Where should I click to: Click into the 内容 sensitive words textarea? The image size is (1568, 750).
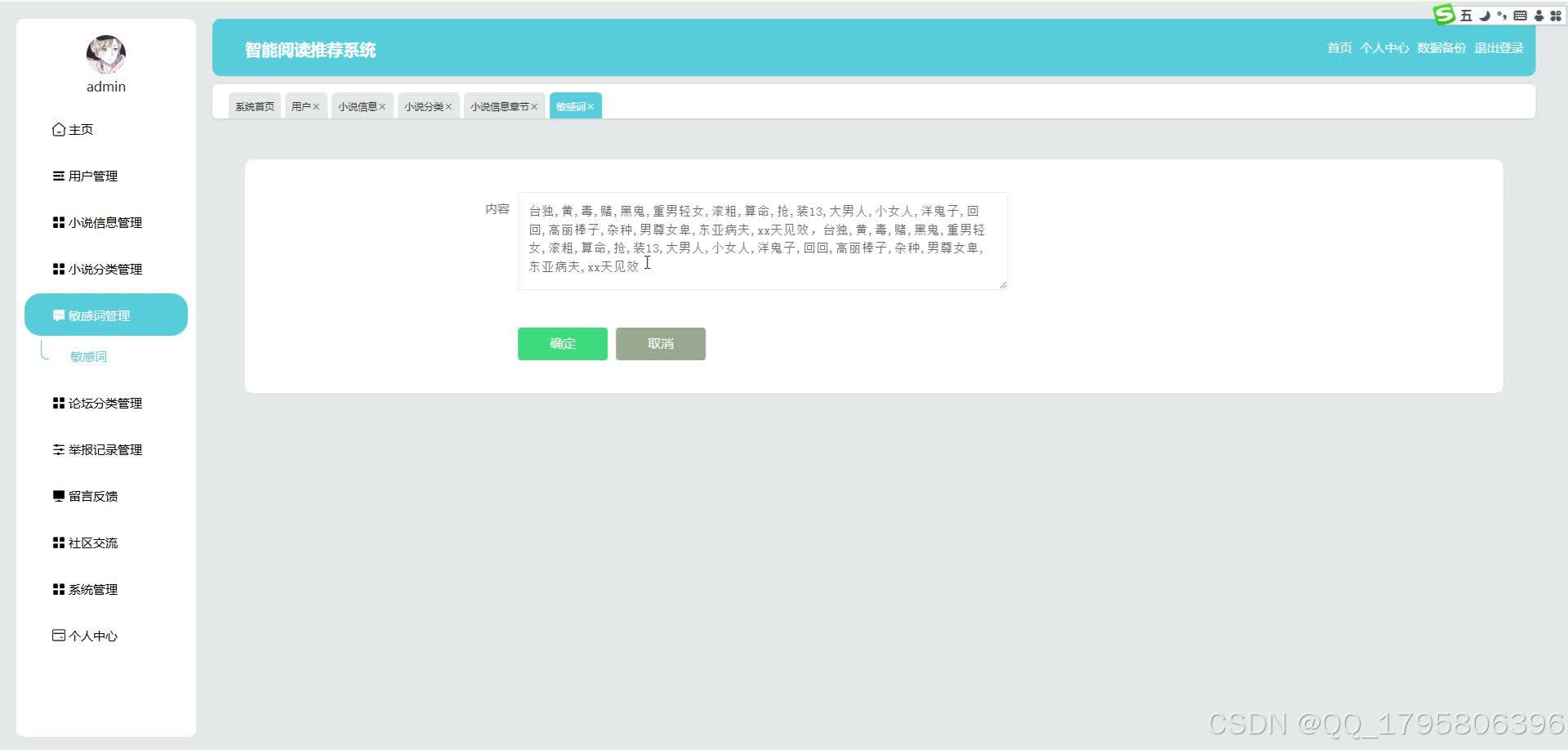(x=763, y=241)
